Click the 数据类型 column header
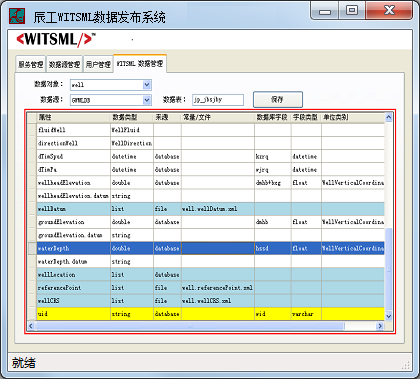Image resolution: width=420 pixels, height=380 pixels. [132, 117]
